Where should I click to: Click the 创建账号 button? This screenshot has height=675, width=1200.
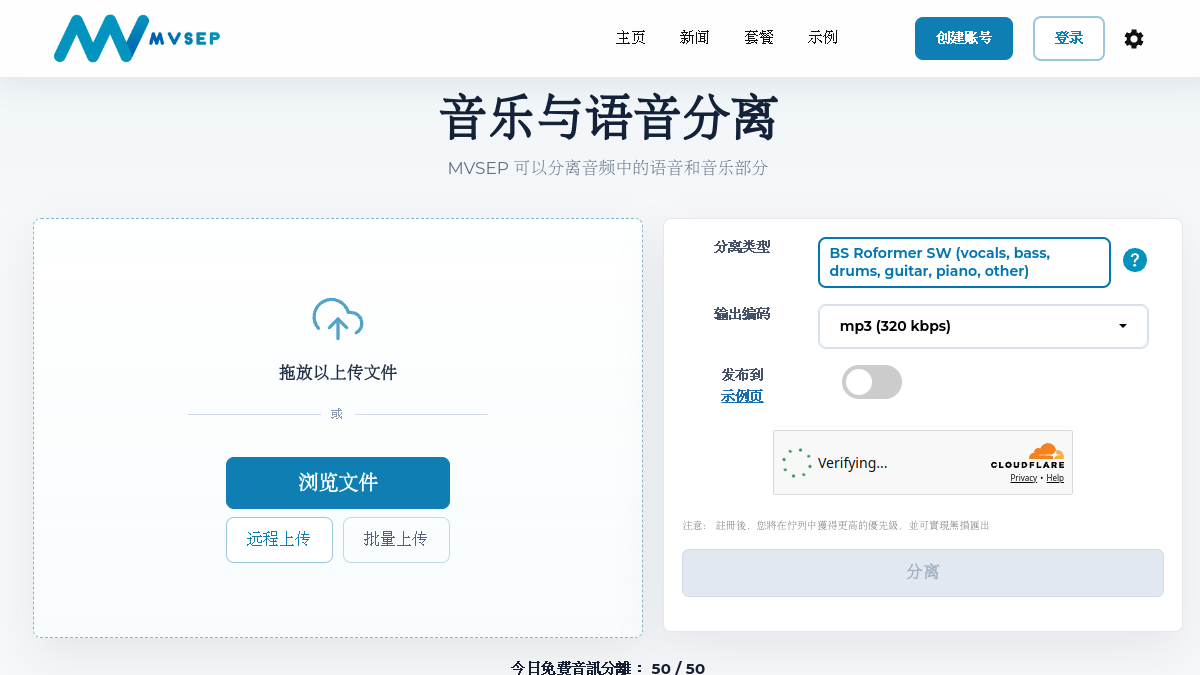click(x=964, y=38)
